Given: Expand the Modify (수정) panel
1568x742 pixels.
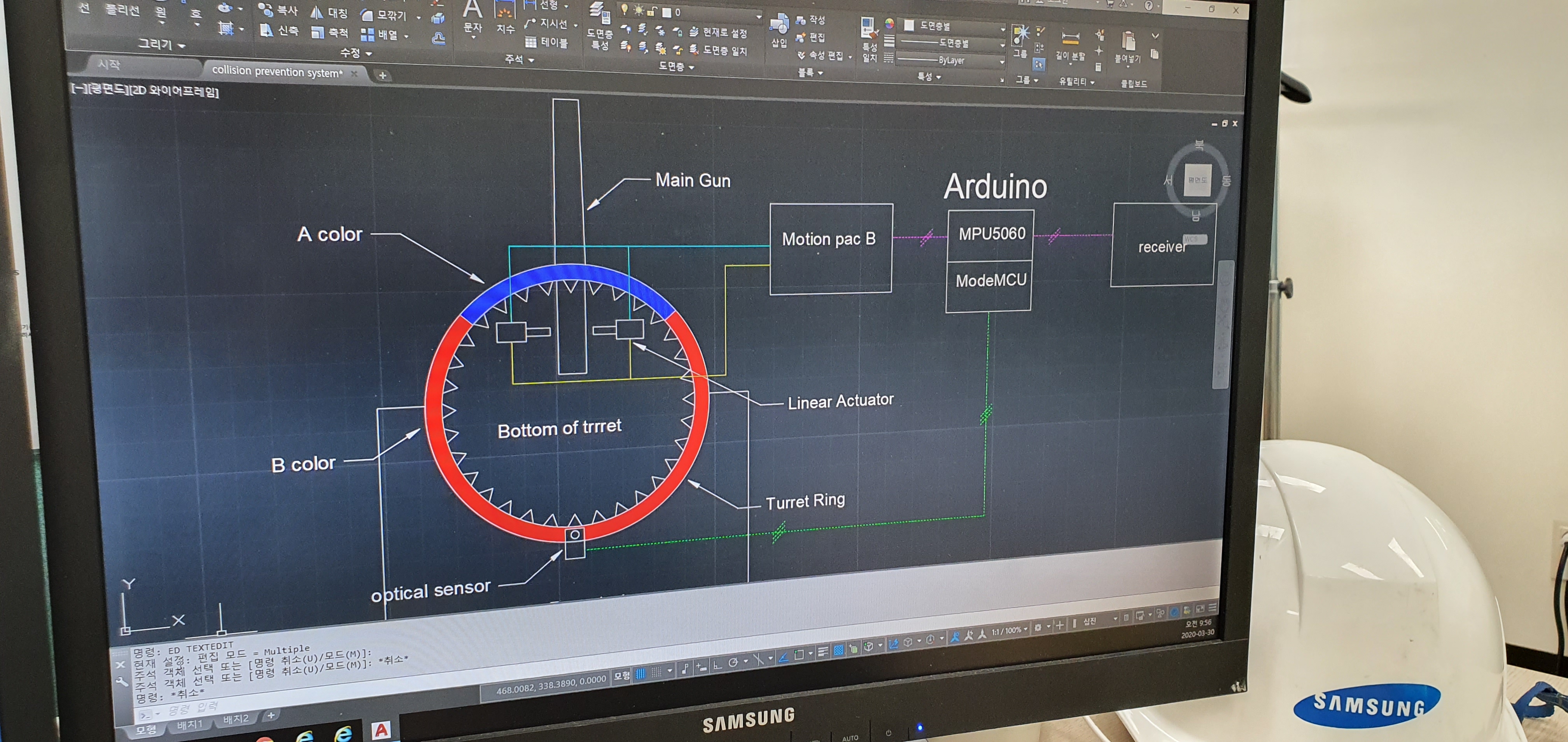Looking at the screenshot, I should [356, 53].
